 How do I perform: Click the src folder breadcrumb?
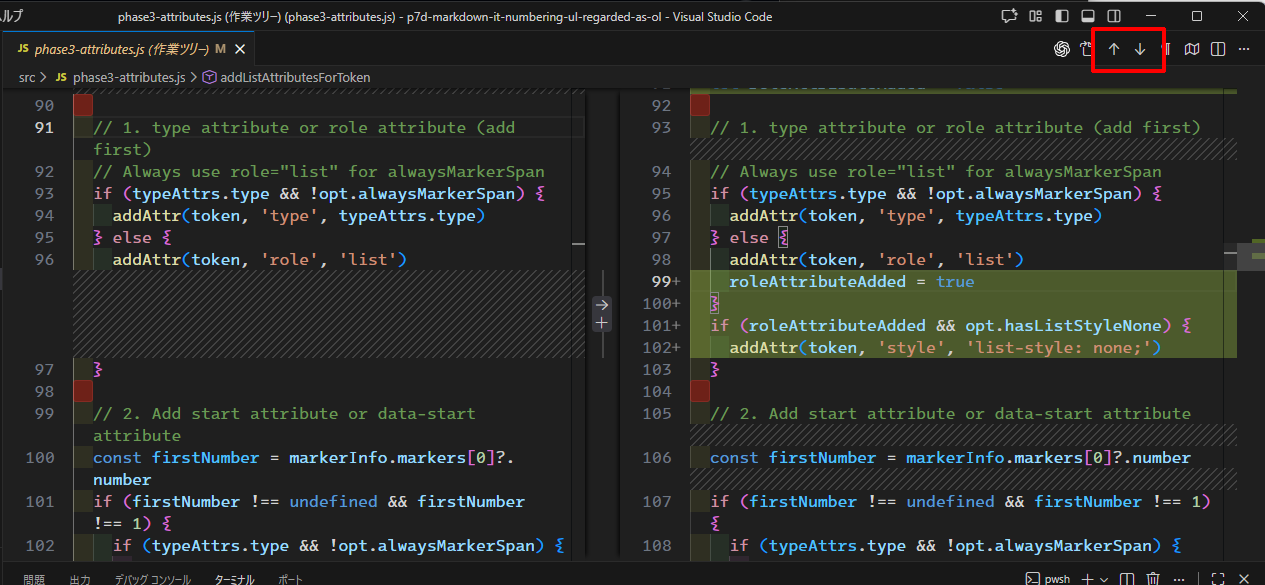click(x=27, y=77)
